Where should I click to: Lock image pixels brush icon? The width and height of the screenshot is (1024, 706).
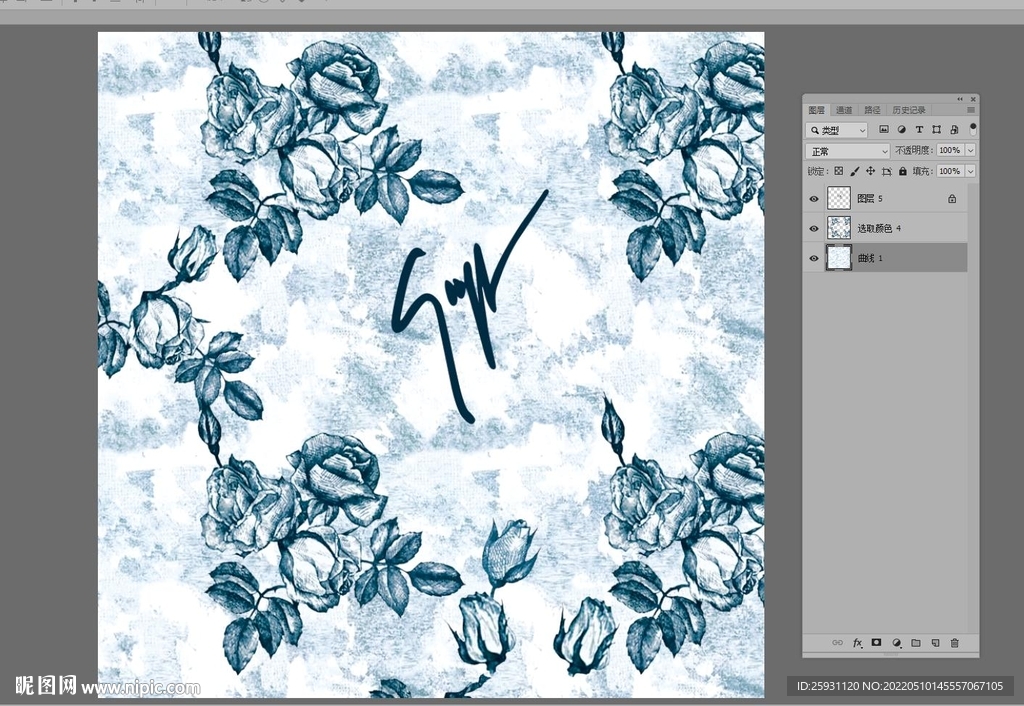[855, 171]
